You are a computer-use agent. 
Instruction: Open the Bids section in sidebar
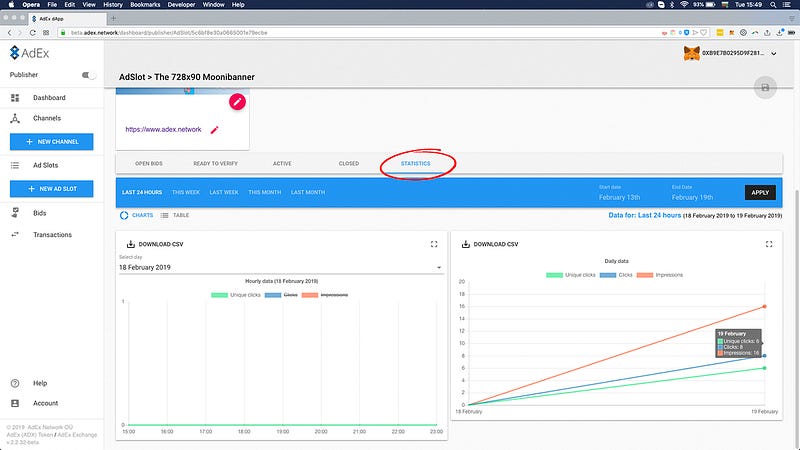point(40,212)
